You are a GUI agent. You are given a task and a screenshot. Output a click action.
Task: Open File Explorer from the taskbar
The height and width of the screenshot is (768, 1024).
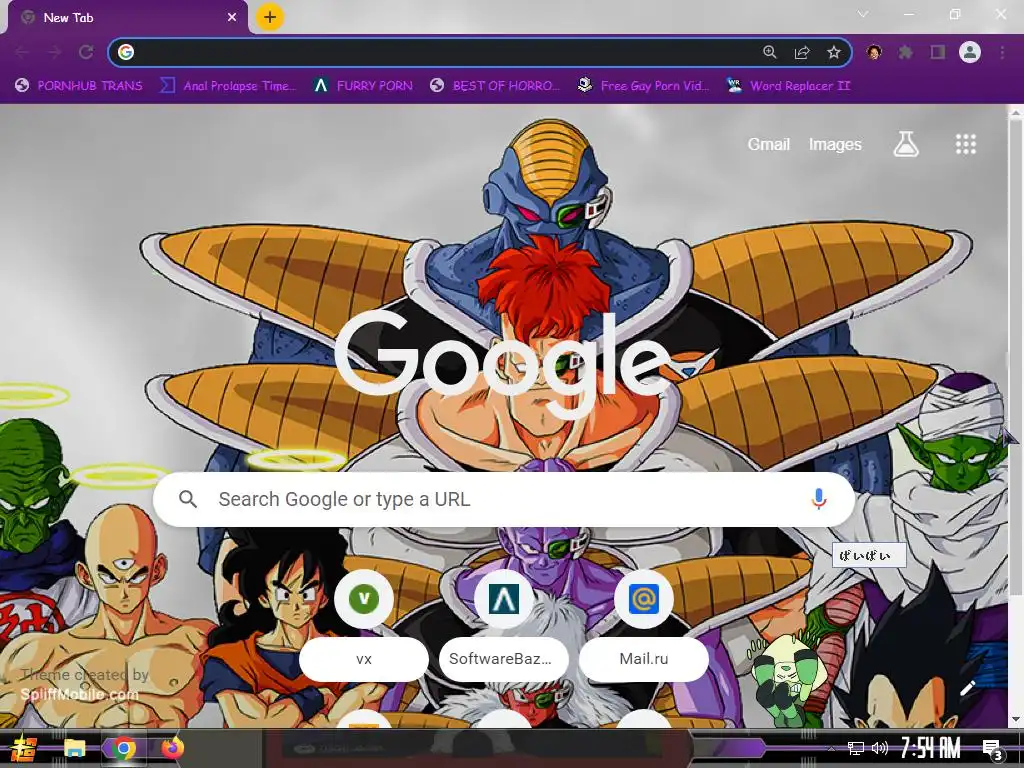tap(74, 748)
